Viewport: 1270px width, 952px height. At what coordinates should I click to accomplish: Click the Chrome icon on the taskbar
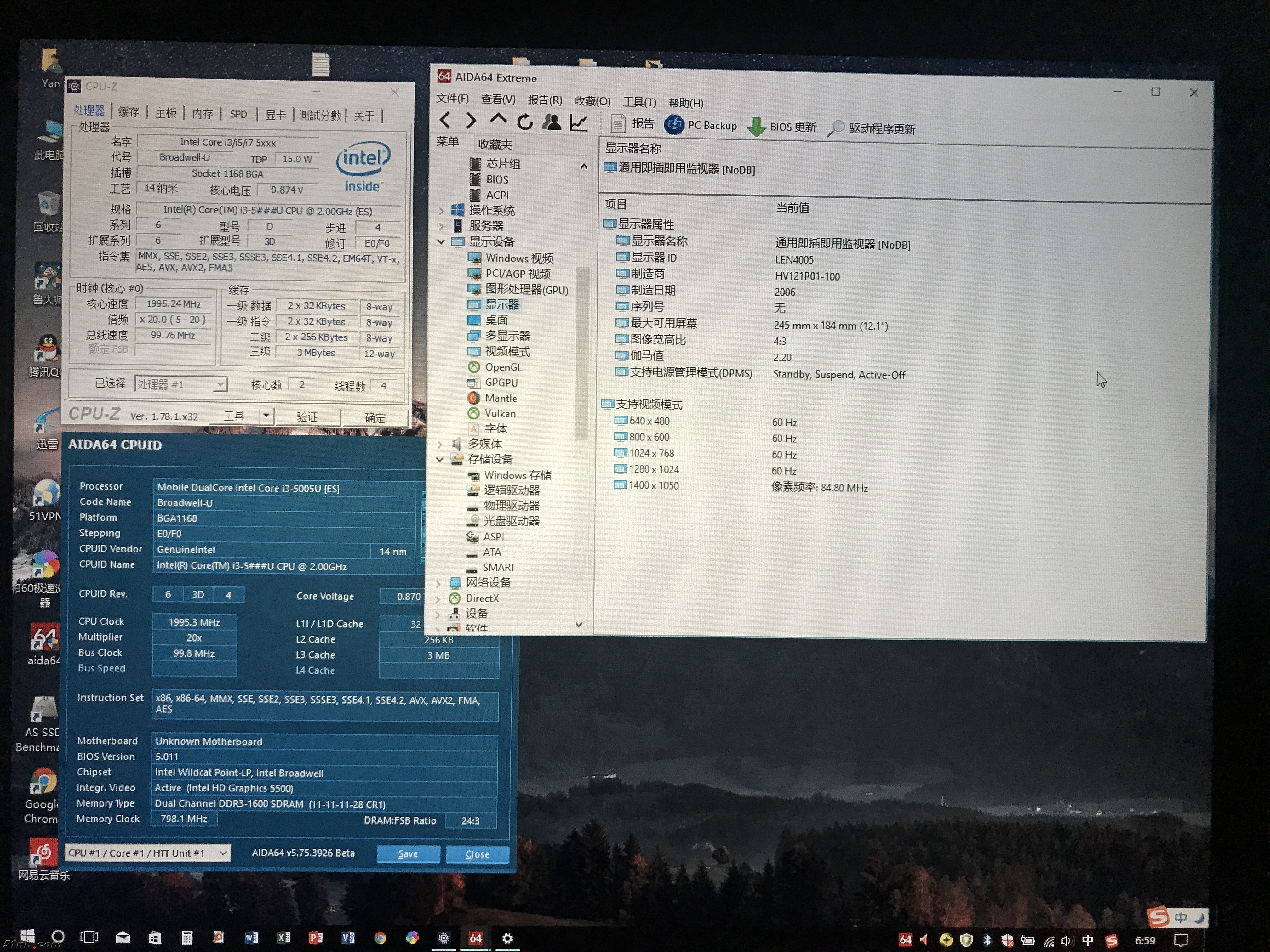pyautogui.click(x=380, y=938)
